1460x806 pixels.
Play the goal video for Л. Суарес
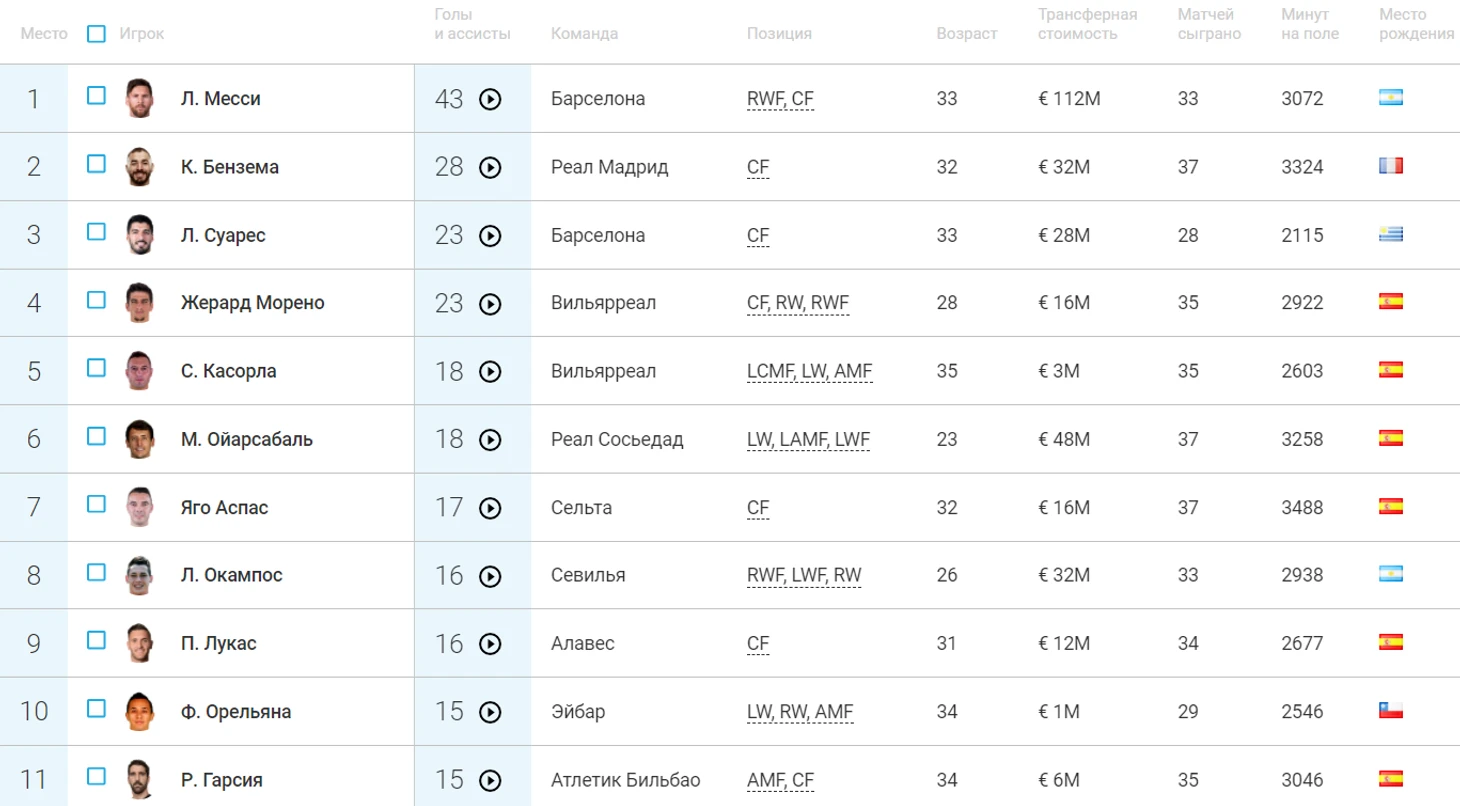(x=490, y=235)
